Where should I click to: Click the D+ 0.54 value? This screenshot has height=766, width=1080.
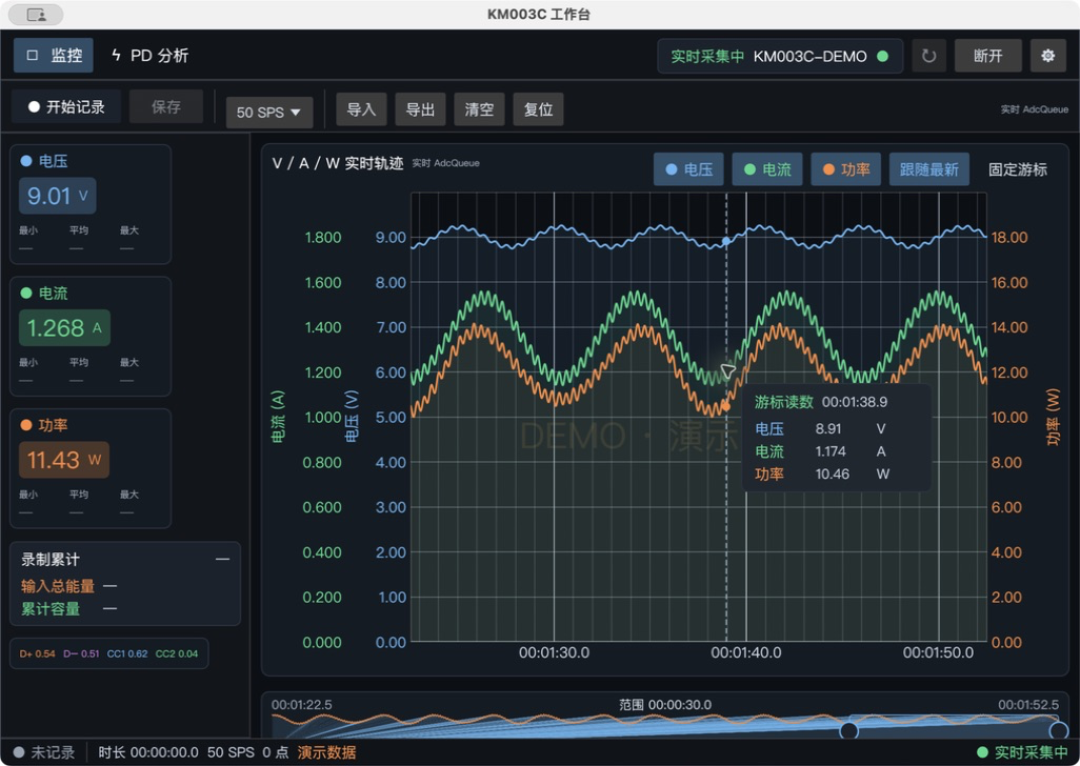[37, 654]
